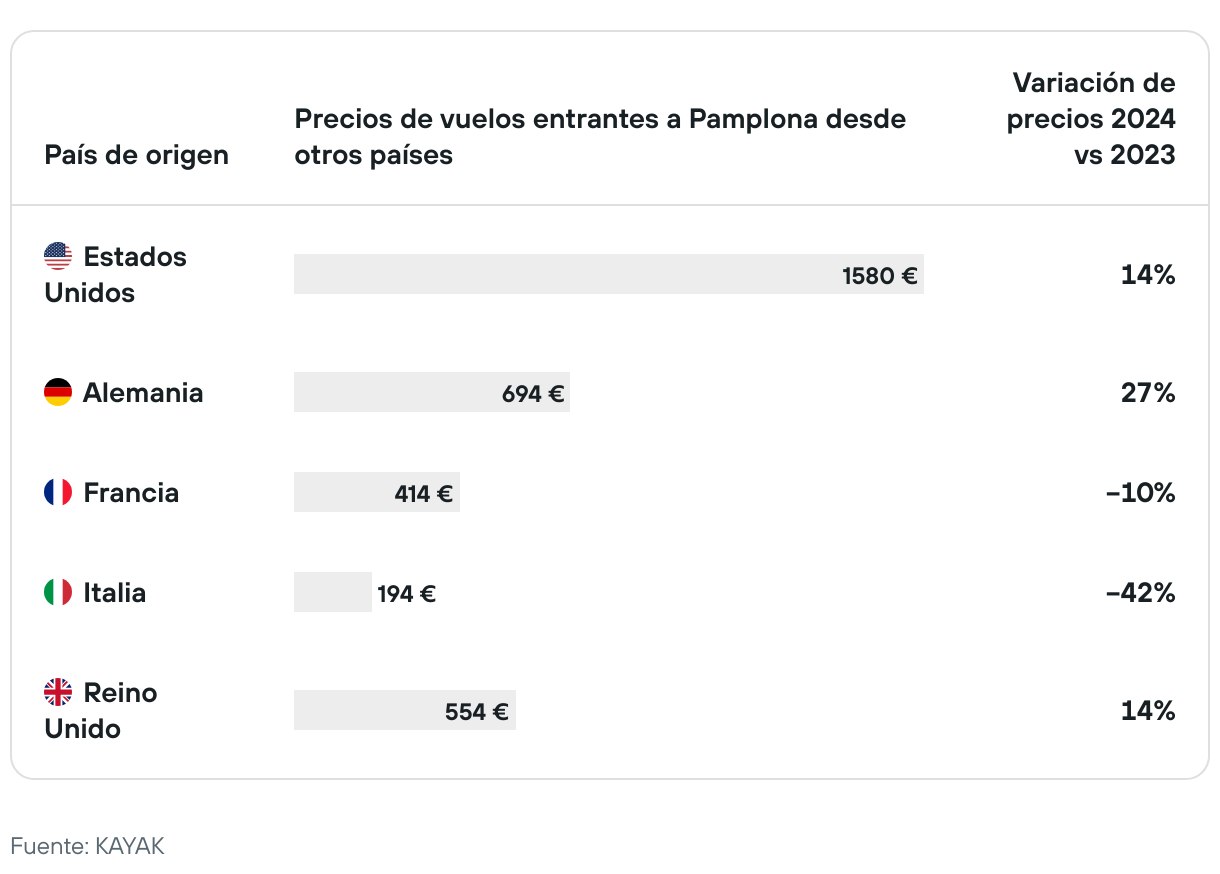Click the -42% variation value

pyautogui.click(x=1140, y=592)
